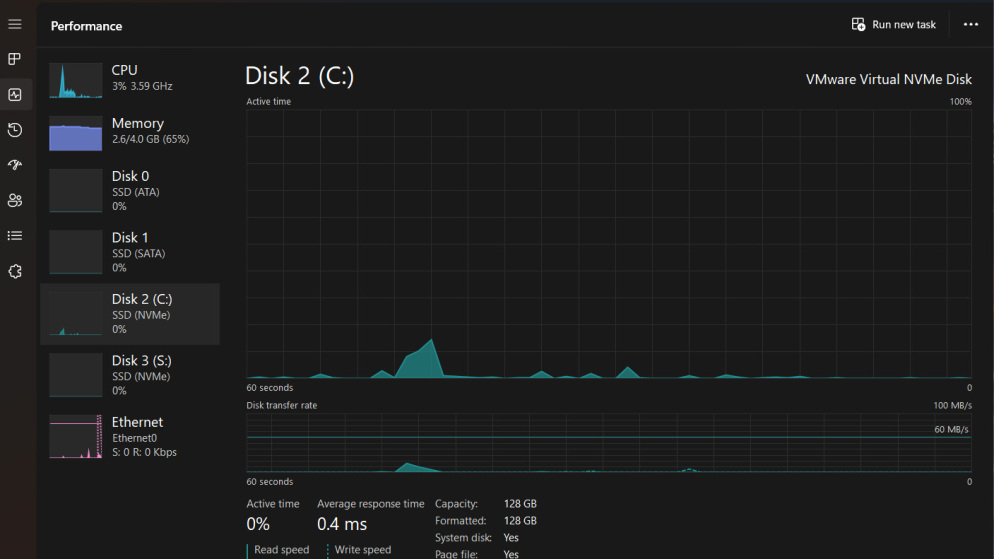The width and height of the screenshot is (994, 559).
Task: Click the Disk transfer rate graph
Action: click(x=609, y=443)
